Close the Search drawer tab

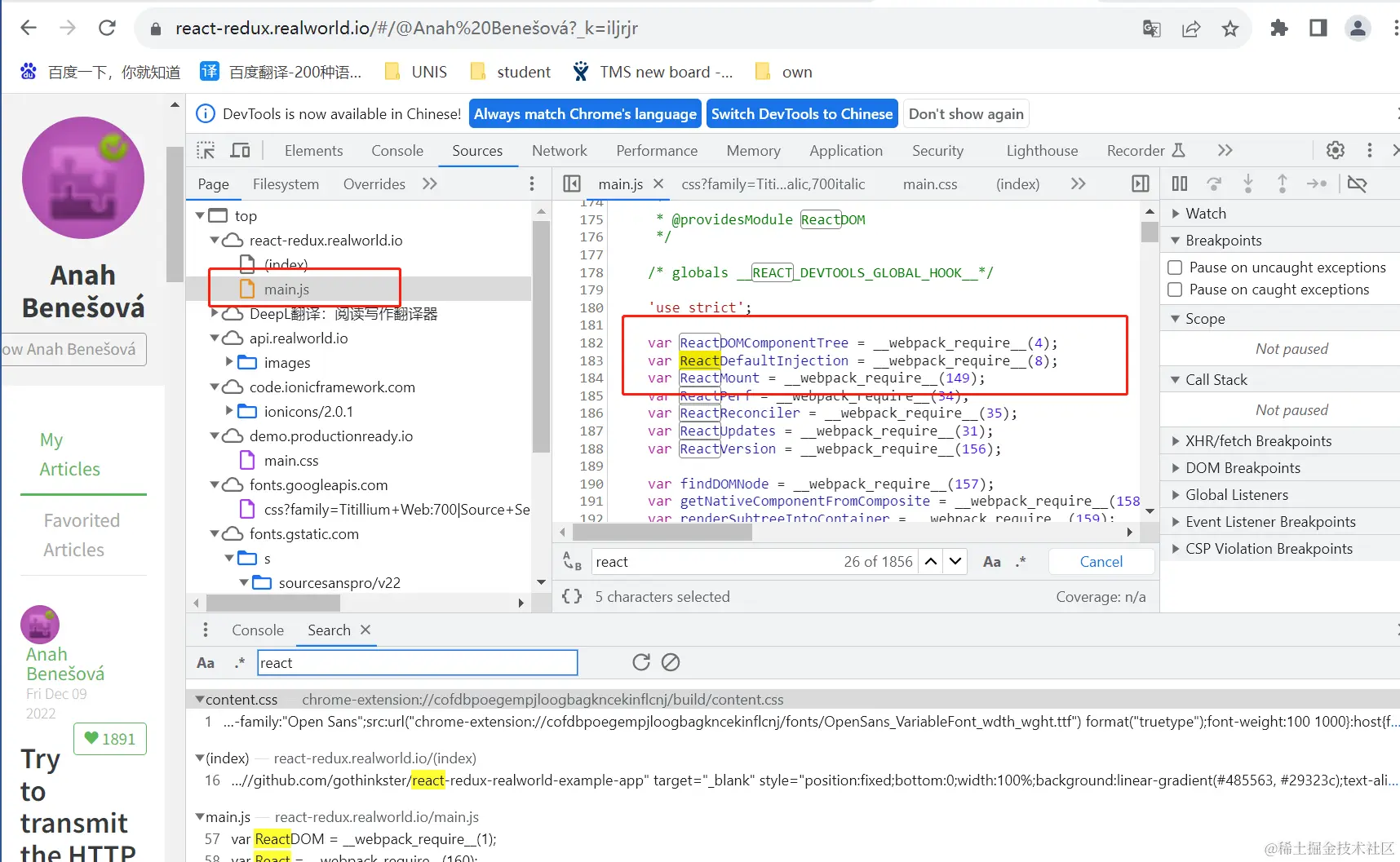click(366, 630)
